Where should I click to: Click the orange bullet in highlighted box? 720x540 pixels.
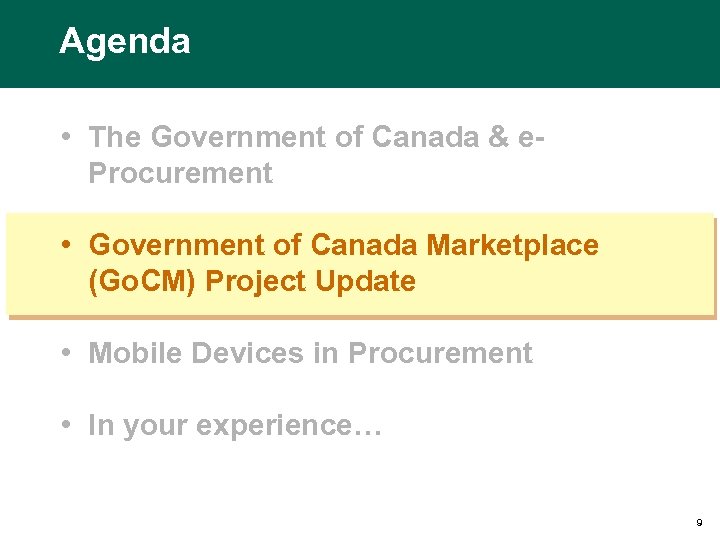coord(64,245)
